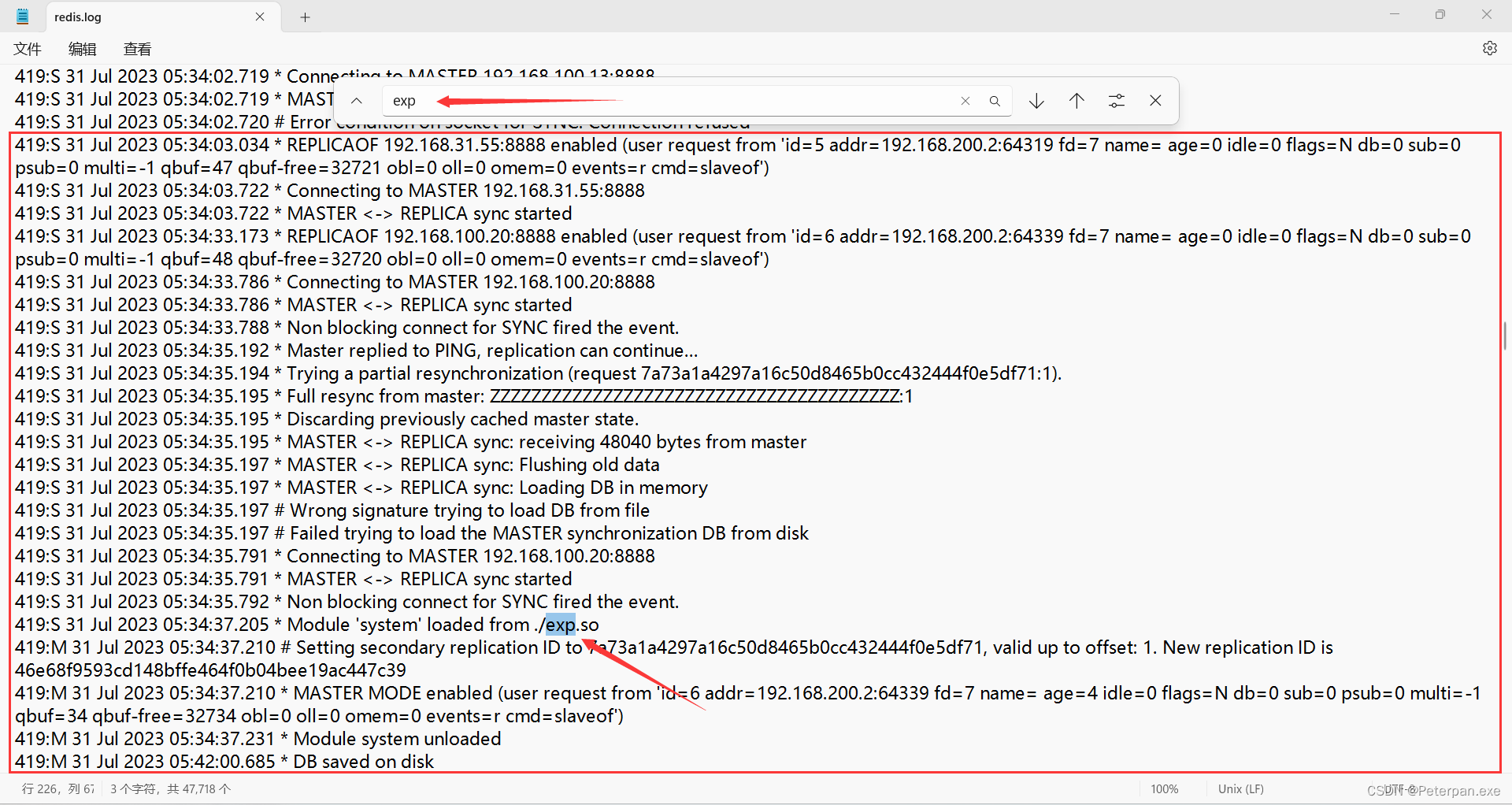Open the 编辑 (Edit) menu
1512x805 pixels.
[83, 49]
